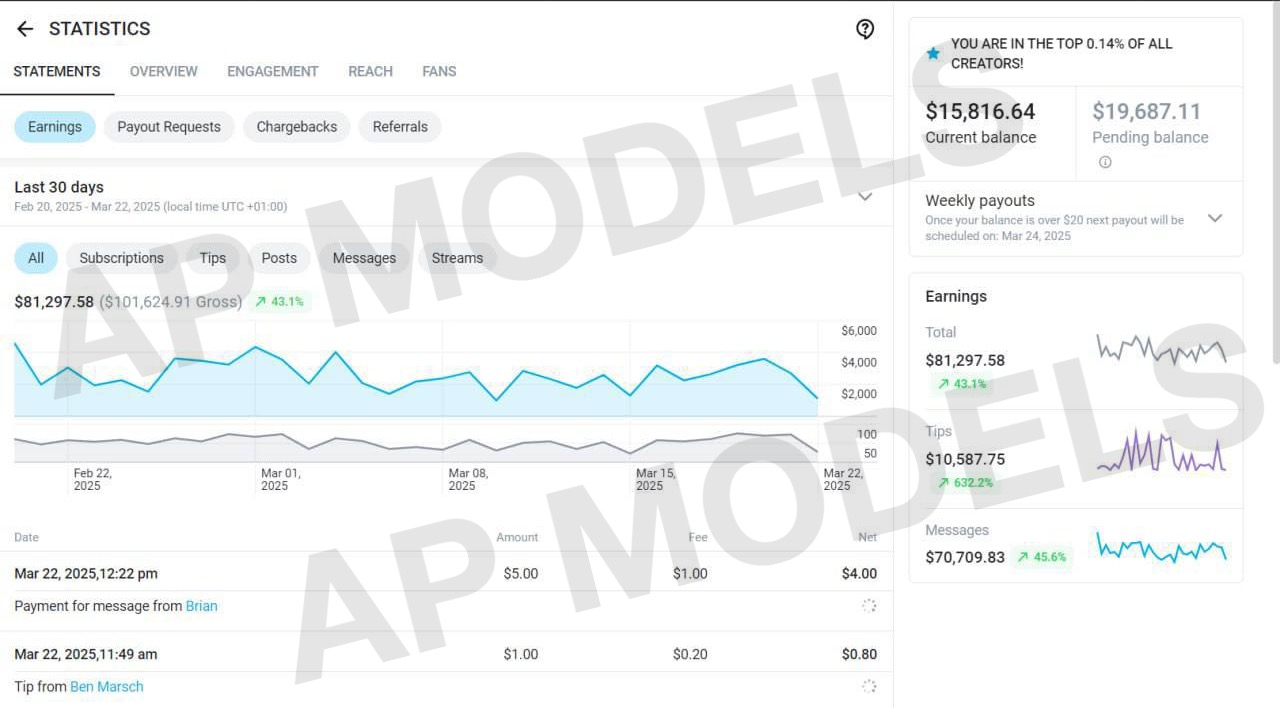Image resolution: width=1280 pixels, height=708 pixels.
Task: Open the ENGAGEMENT tab
Action: coord(273,72)
